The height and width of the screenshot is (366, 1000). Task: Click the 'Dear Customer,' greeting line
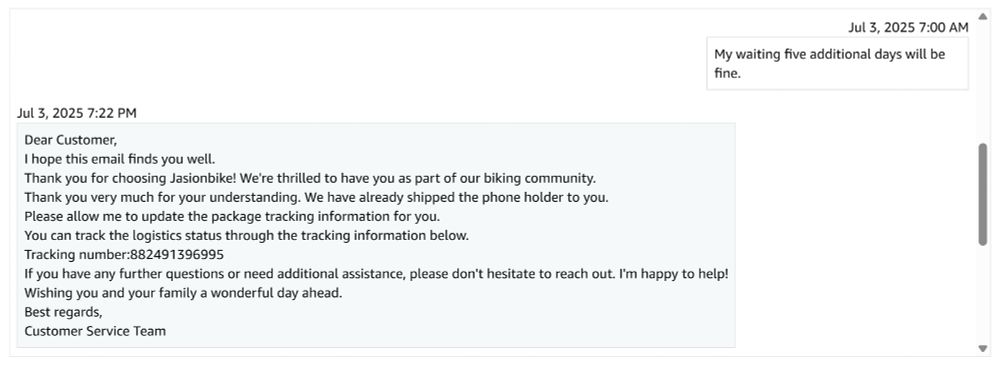click(71, 140)
